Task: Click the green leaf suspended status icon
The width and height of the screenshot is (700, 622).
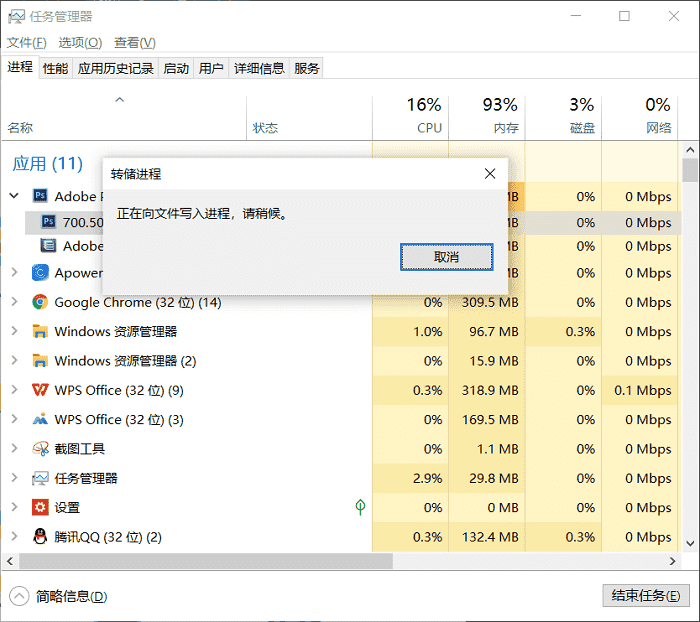Action: [360, 507]
